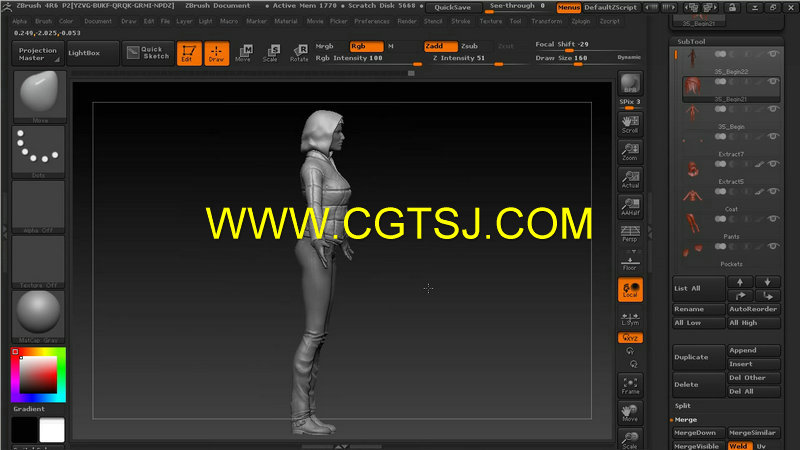Screen dimensions: 800x450
Task: Move subtool down with the down arrow
Action: [x=767, y=282]
